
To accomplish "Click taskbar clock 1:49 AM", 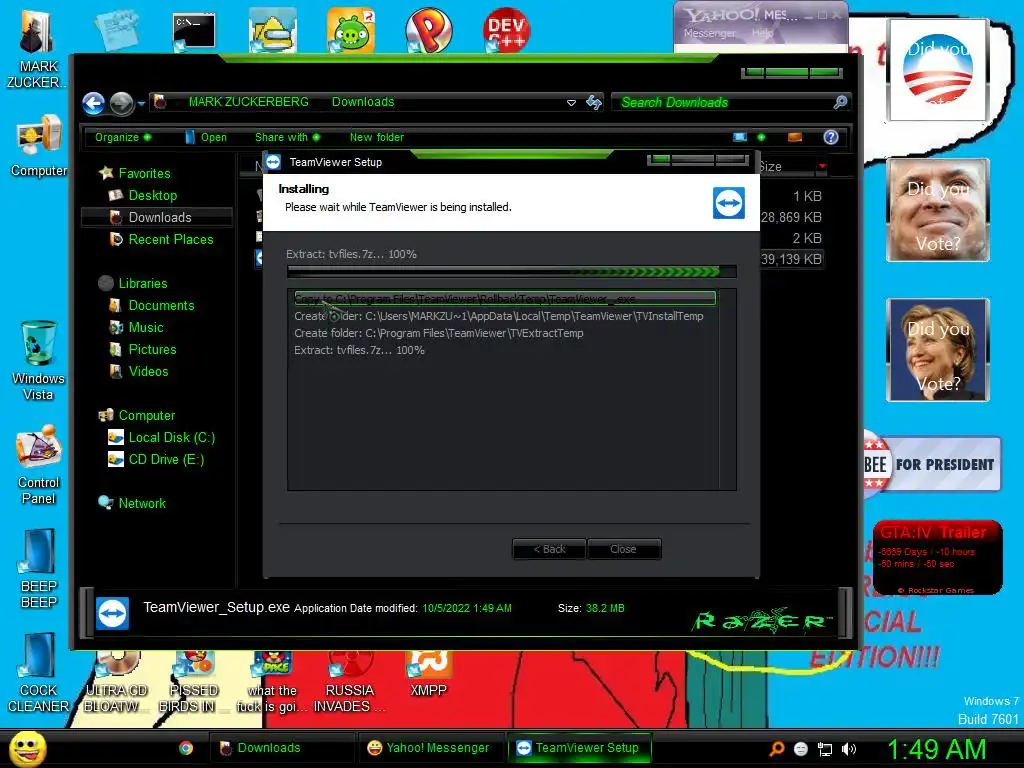I will 936,749.
